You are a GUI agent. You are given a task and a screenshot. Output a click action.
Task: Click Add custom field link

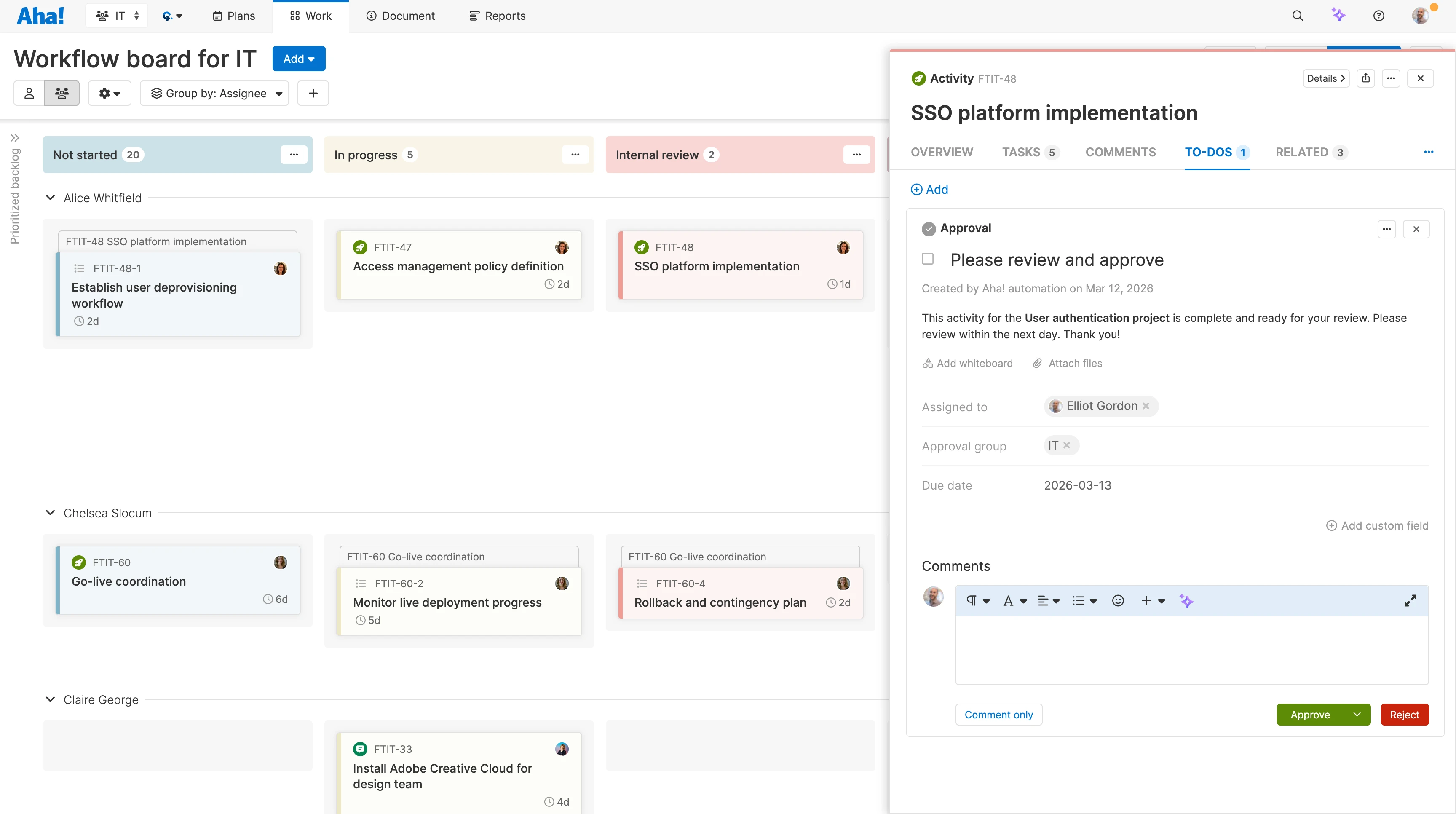tap(1378, 525)
